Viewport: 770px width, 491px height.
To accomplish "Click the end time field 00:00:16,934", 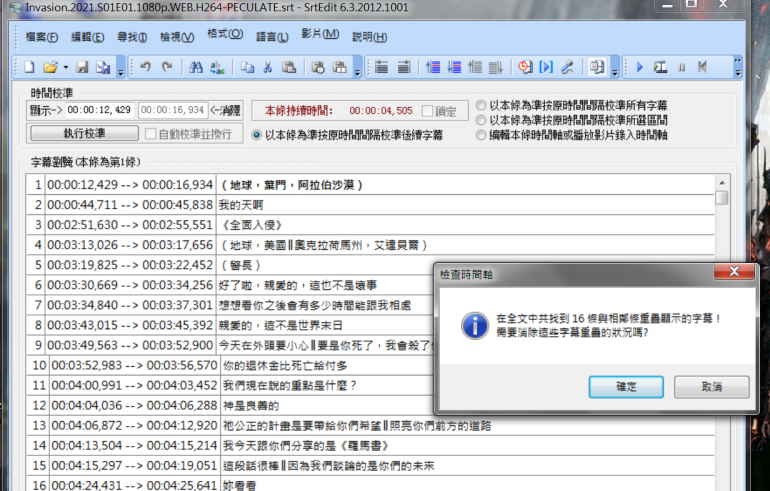I will (173, 110).
